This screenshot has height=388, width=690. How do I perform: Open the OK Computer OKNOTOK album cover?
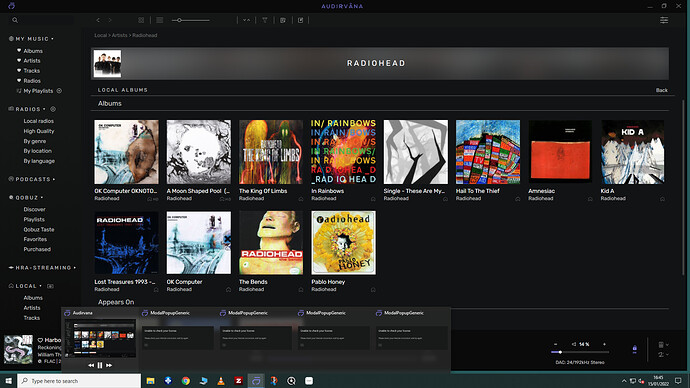126,152
